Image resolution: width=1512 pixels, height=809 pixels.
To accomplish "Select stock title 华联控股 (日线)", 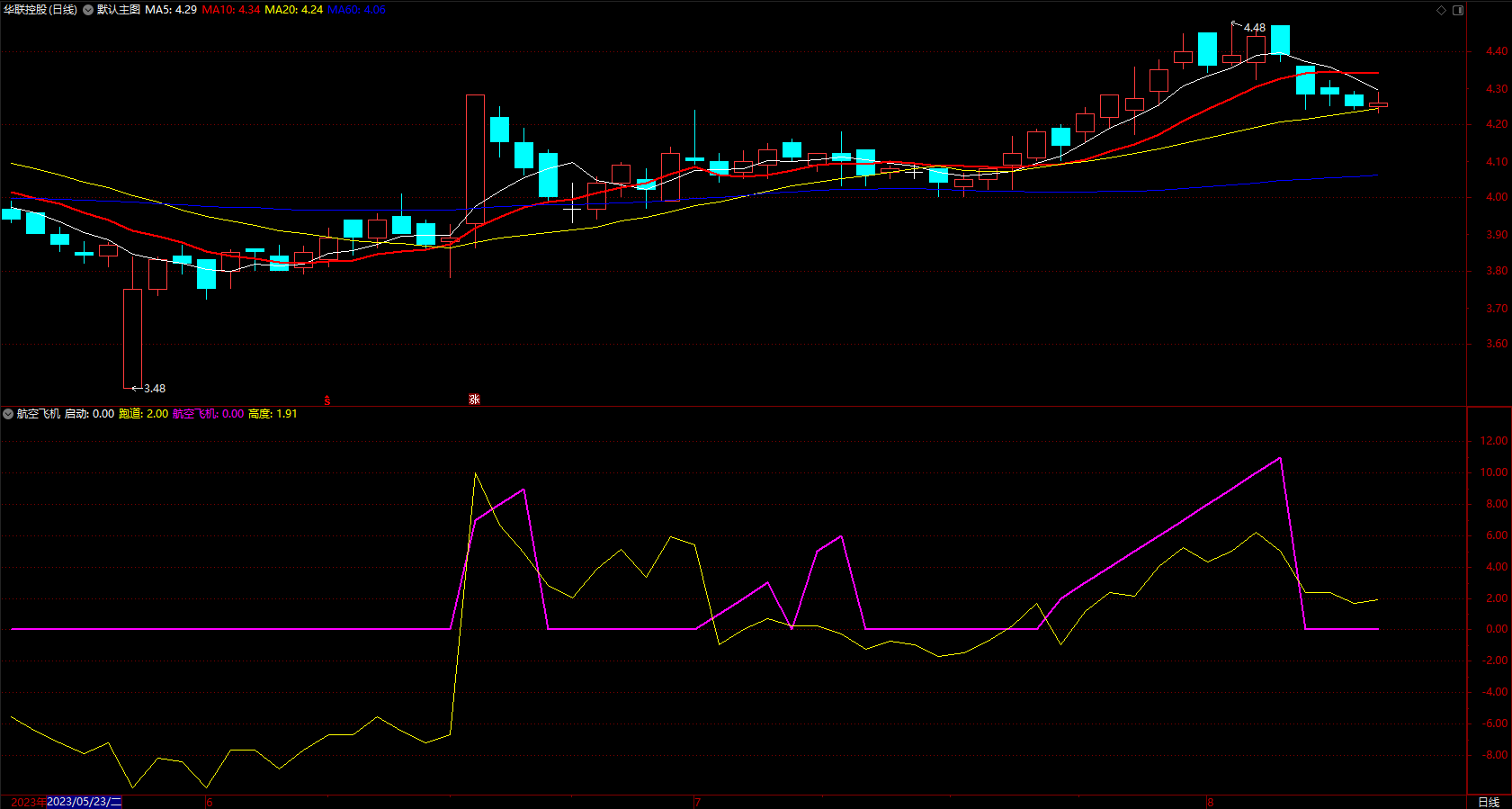I will pos(40,10).
